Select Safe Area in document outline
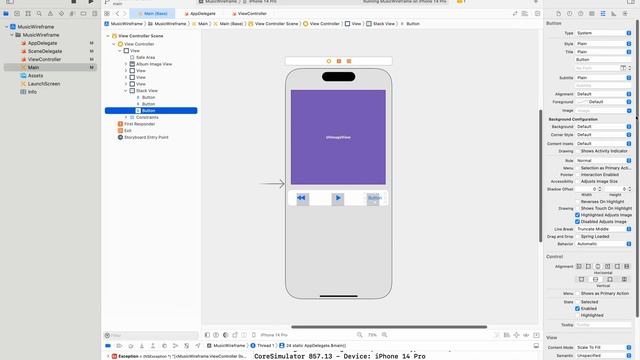The width and height of the screenshot is (640, 360). pyautogui.click(x=145, y=58)
